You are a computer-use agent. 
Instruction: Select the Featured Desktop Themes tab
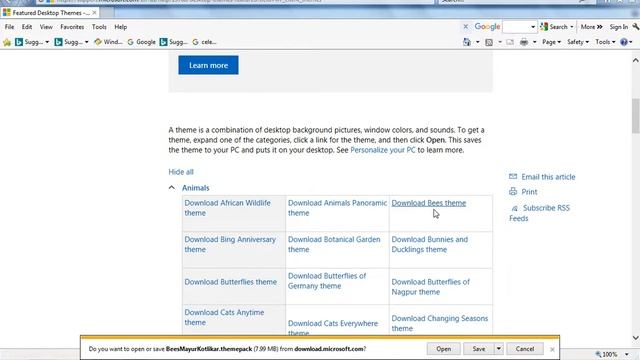(x=50, y=13)
